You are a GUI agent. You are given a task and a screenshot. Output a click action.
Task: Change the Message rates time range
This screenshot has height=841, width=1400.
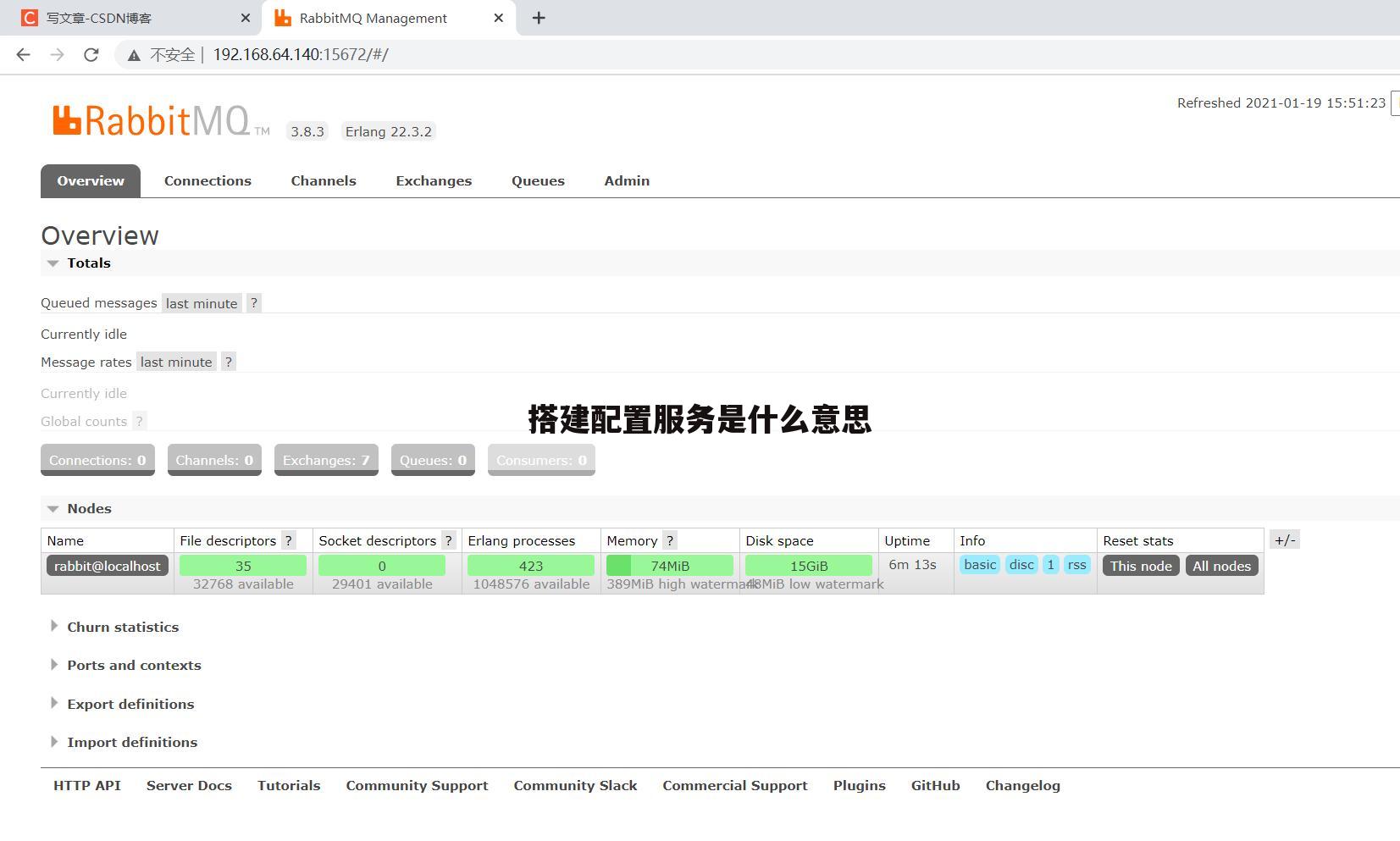175,362
